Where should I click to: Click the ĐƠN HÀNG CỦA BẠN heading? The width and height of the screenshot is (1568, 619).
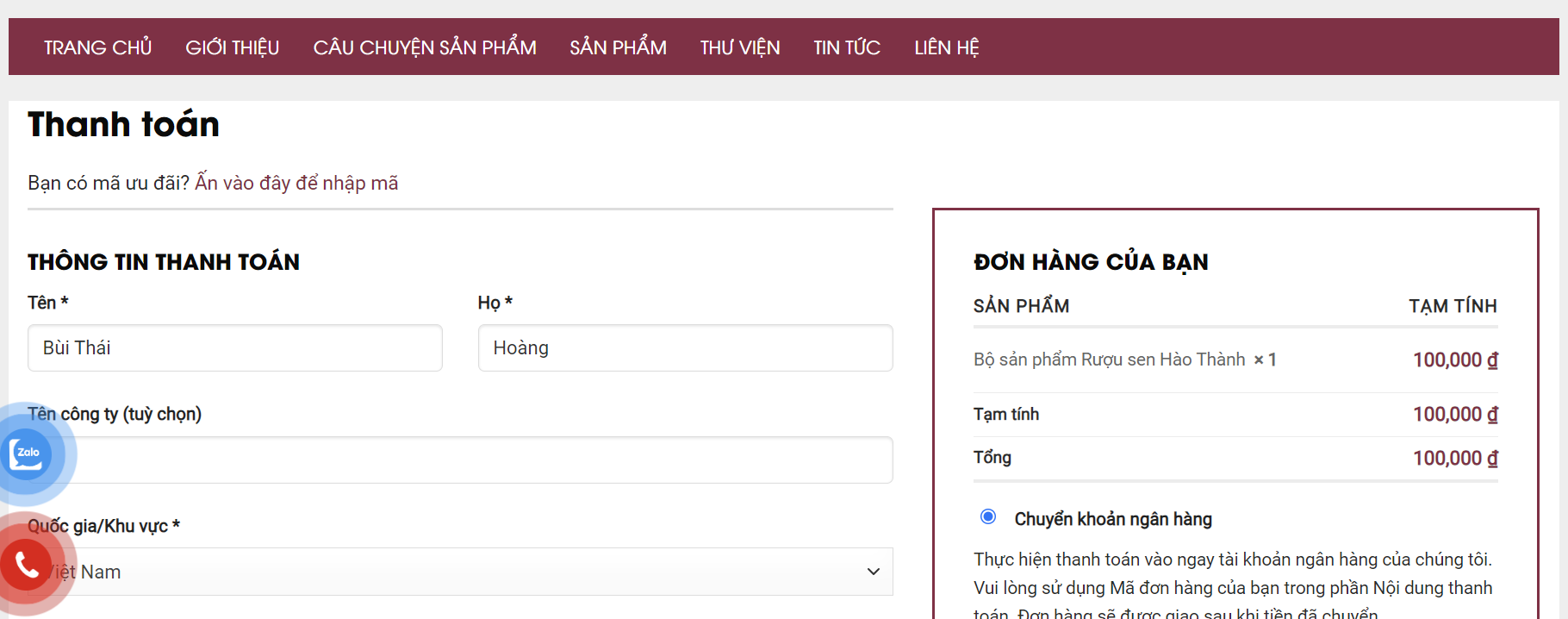1091,262
